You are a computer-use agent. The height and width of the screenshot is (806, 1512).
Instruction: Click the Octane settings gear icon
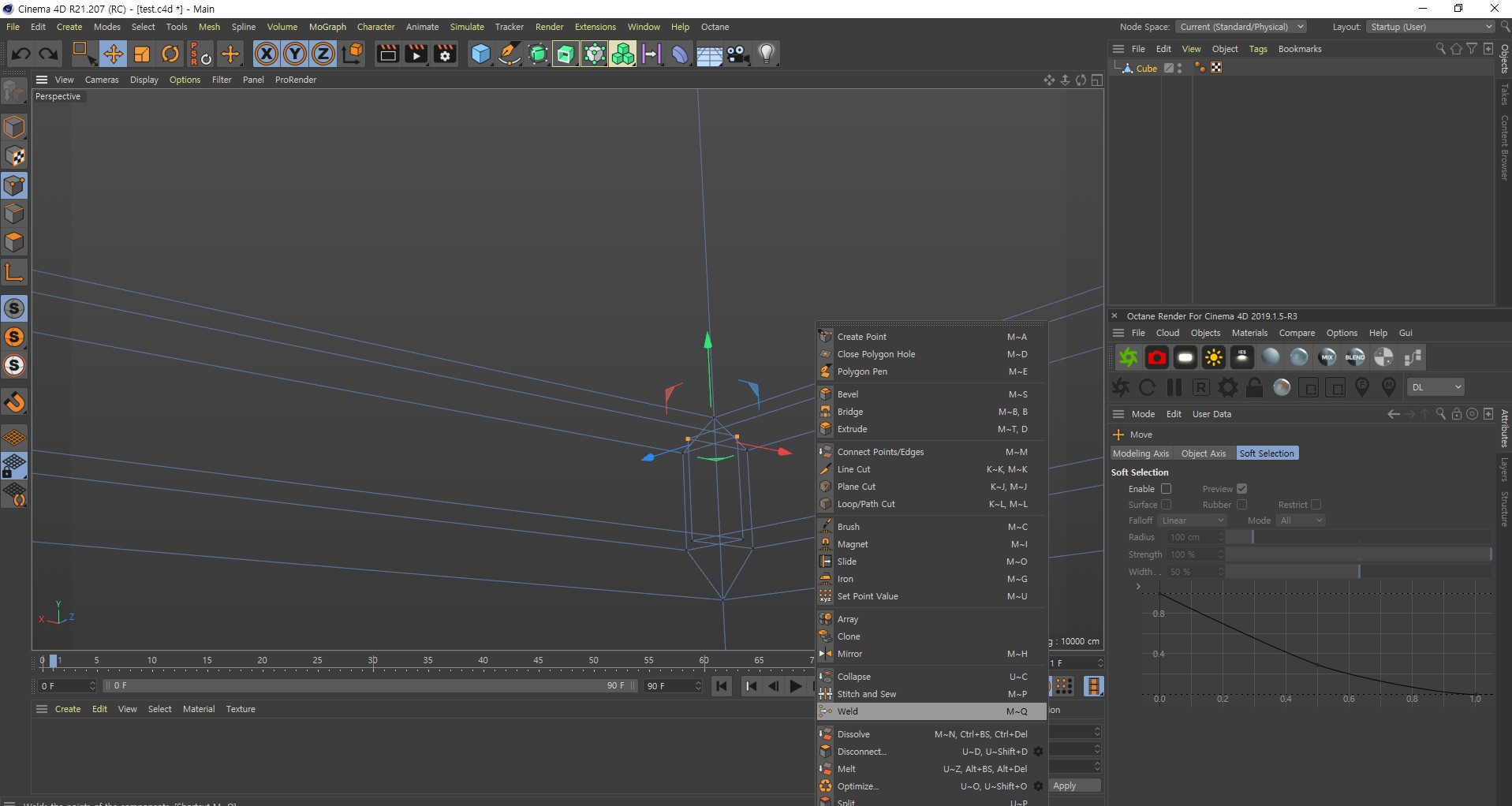click(1228, 387)
